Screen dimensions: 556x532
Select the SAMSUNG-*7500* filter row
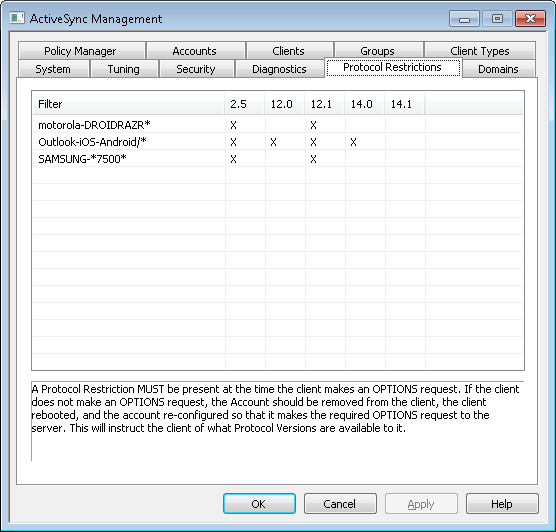click(x=278, y=159)
